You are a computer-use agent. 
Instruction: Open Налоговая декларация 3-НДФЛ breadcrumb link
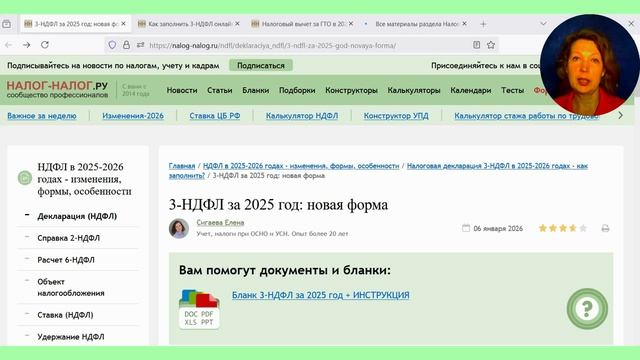[497, 166]
